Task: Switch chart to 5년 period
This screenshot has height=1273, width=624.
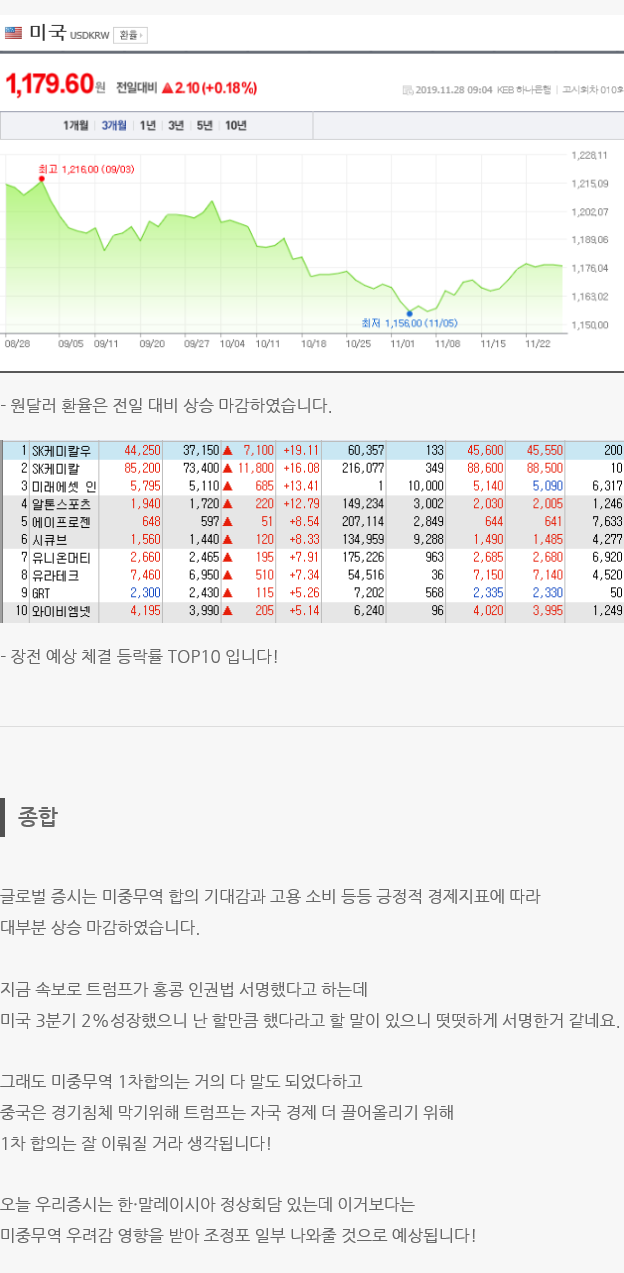Action: [x=205, y=125]
